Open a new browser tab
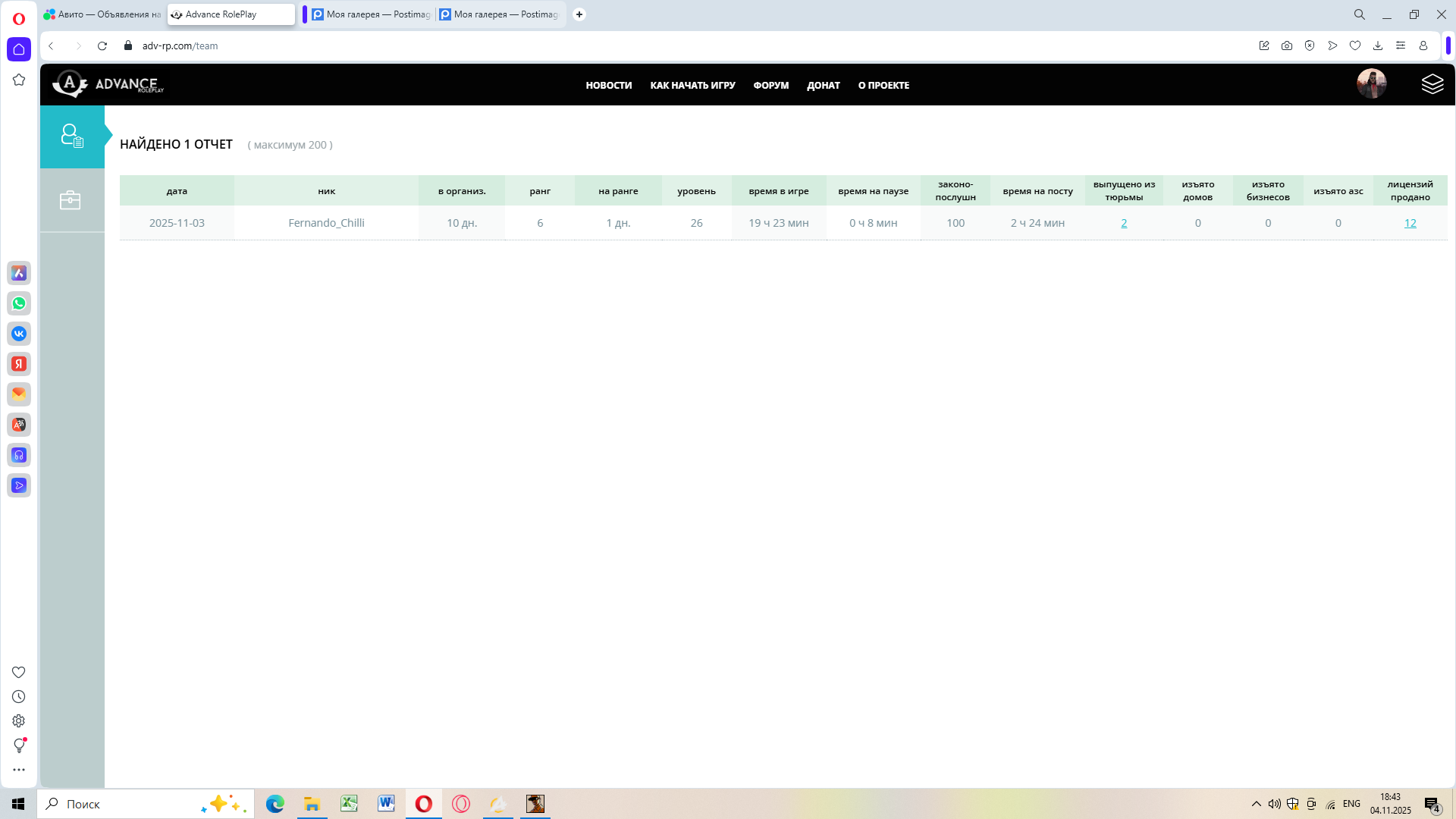Image resolution: width=1456 pixels, height=819 pixels. pos(579,14)
